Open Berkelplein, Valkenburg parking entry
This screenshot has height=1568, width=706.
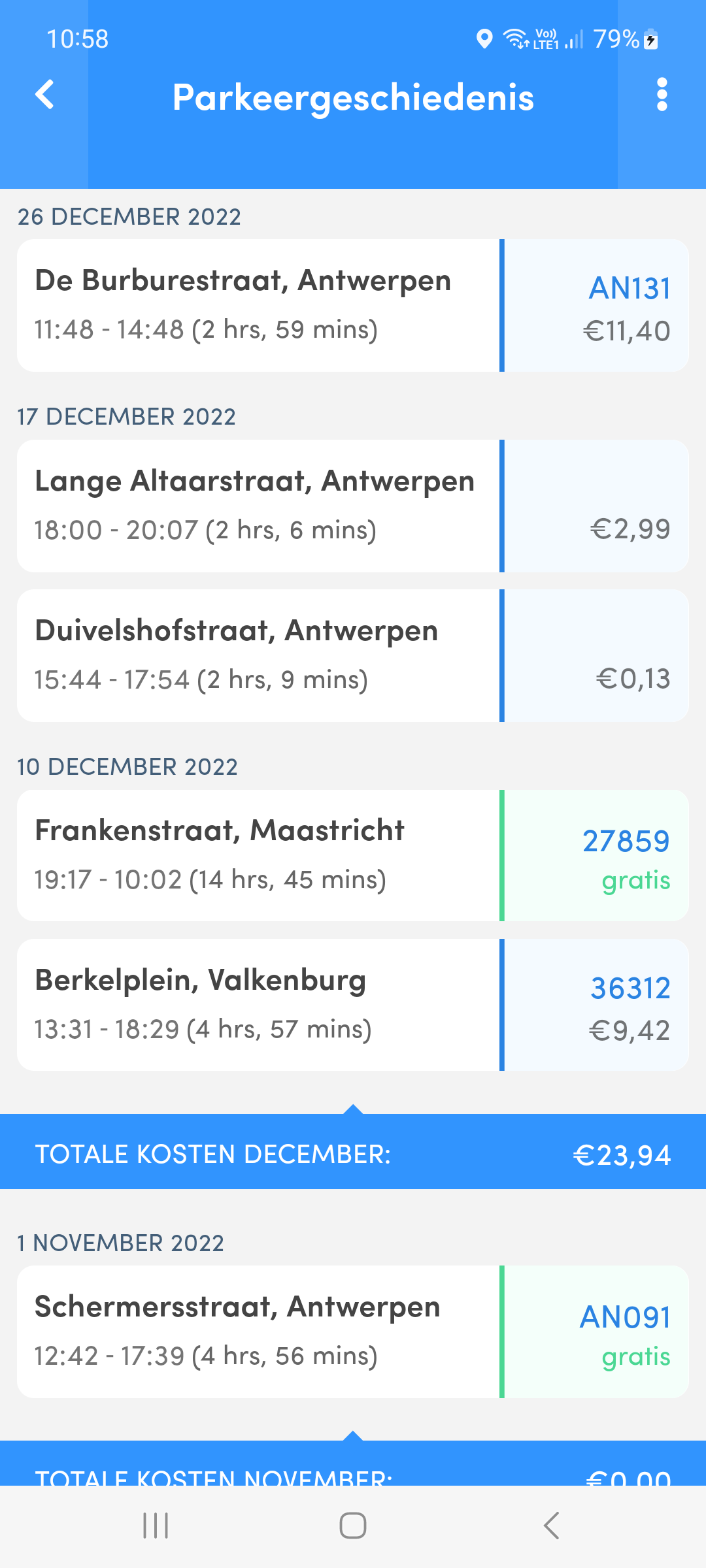click(x=353, y=1005)
